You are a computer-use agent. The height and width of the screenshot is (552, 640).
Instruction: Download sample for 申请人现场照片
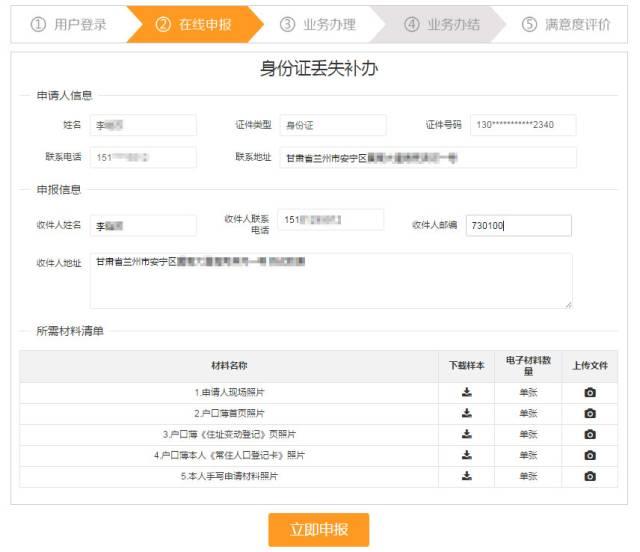(466, 392)
